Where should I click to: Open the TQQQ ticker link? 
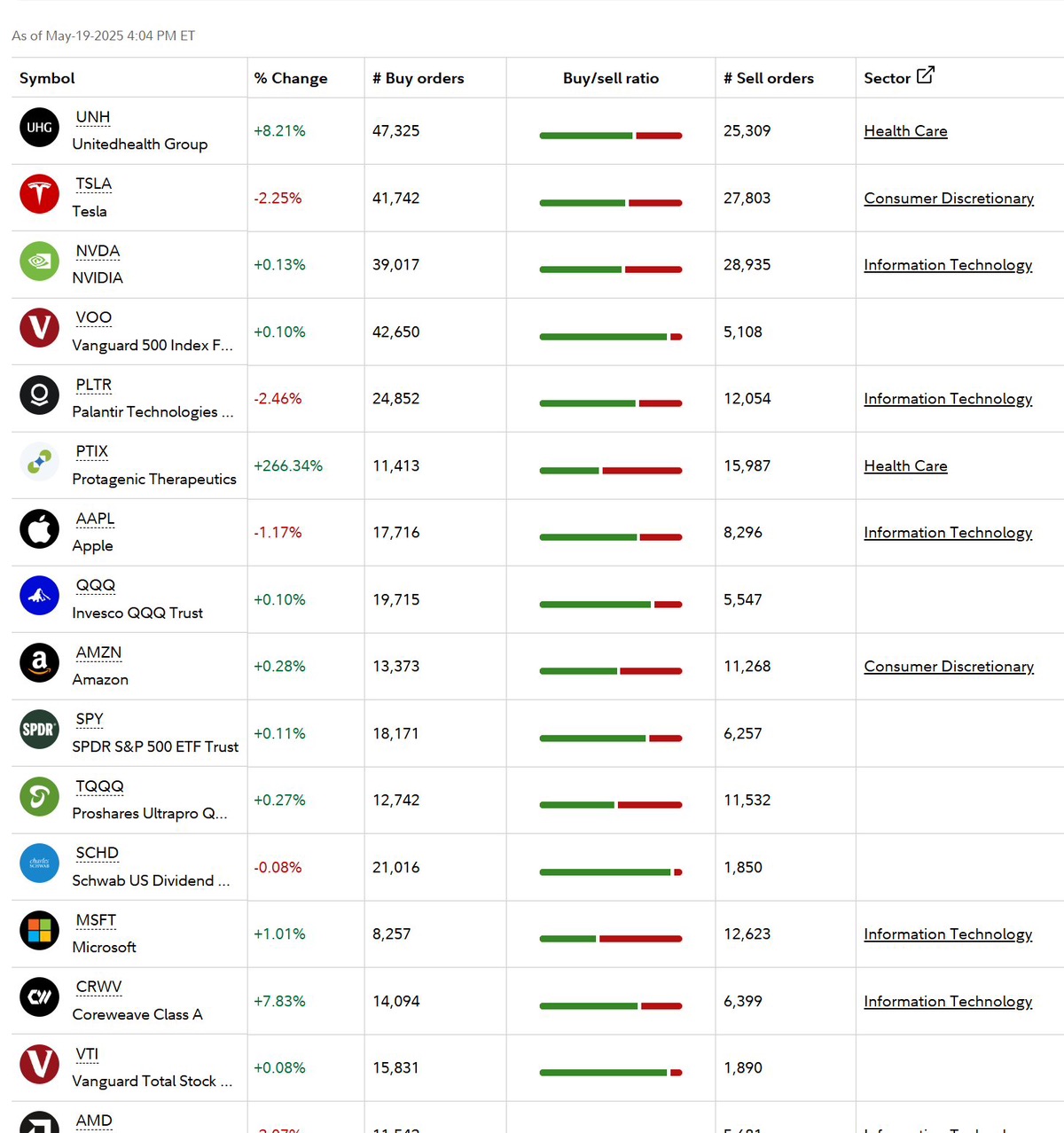[100, 786]
